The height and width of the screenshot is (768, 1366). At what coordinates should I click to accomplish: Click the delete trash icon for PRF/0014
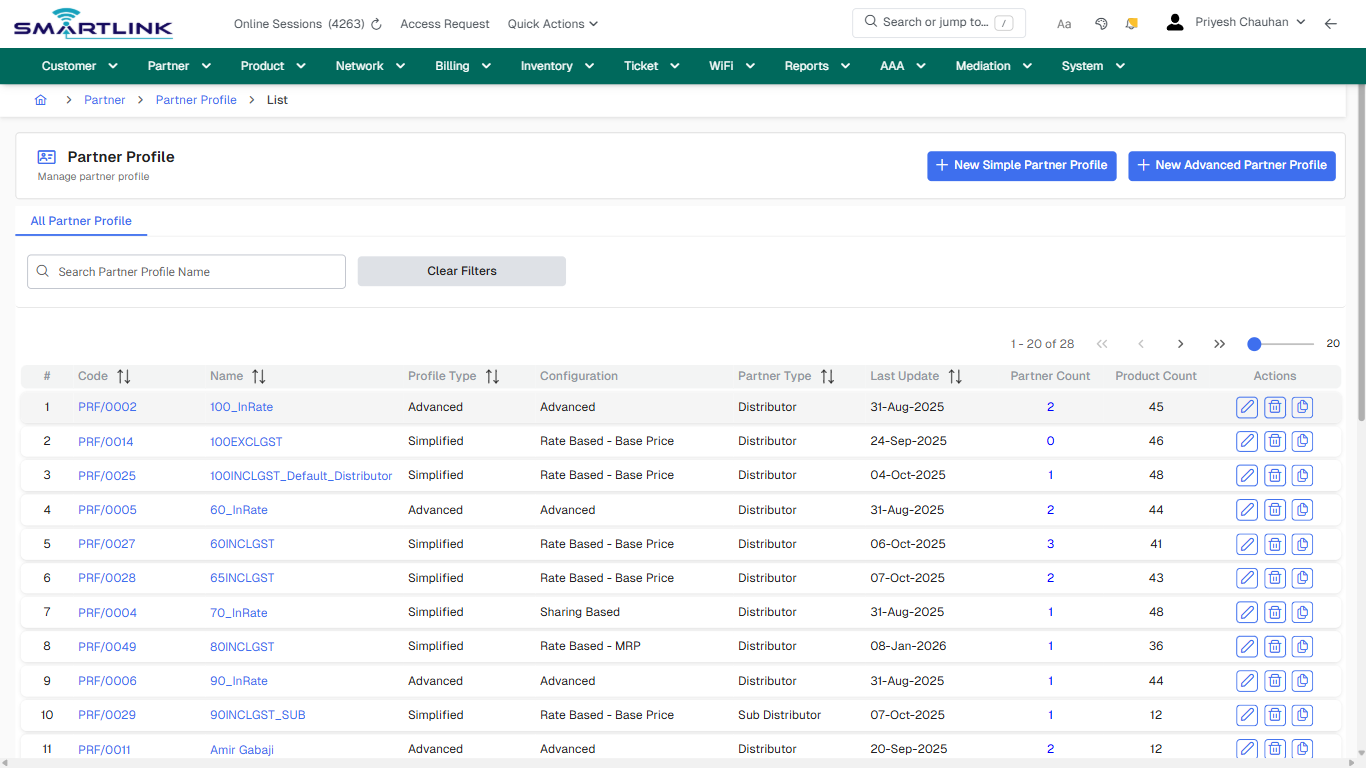point(1274,441)
